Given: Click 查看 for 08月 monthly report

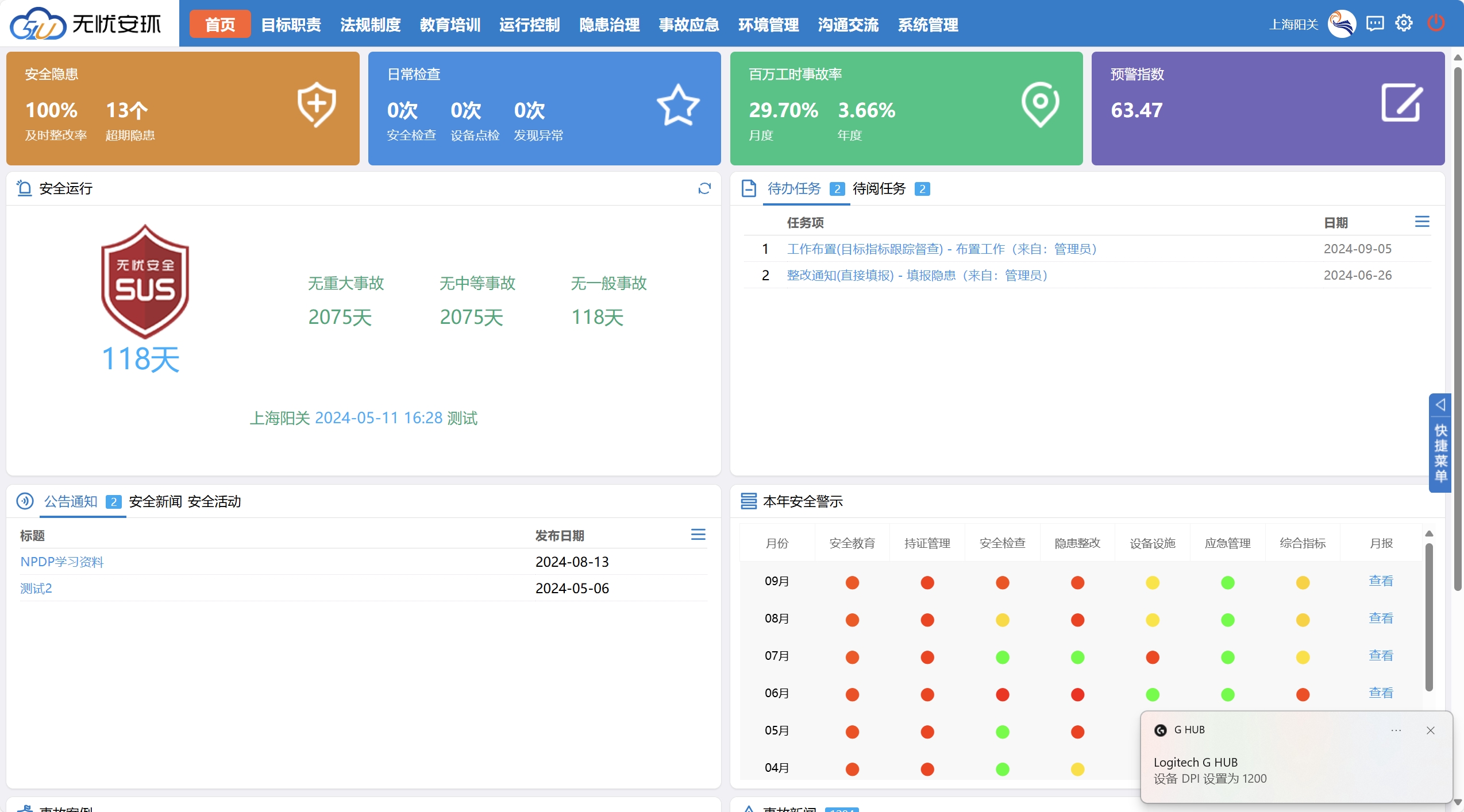Looking at the screenshot, I should click(x=1381, y=618).
